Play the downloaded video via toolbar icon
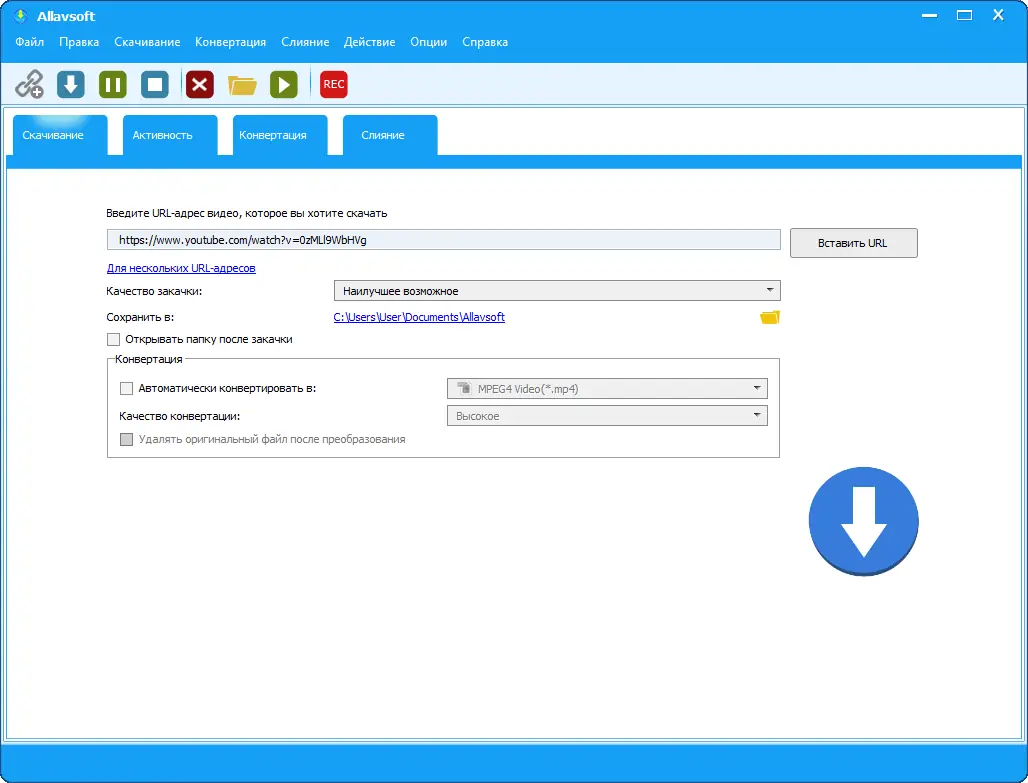The image size is (1028, 783). point(284,84)
